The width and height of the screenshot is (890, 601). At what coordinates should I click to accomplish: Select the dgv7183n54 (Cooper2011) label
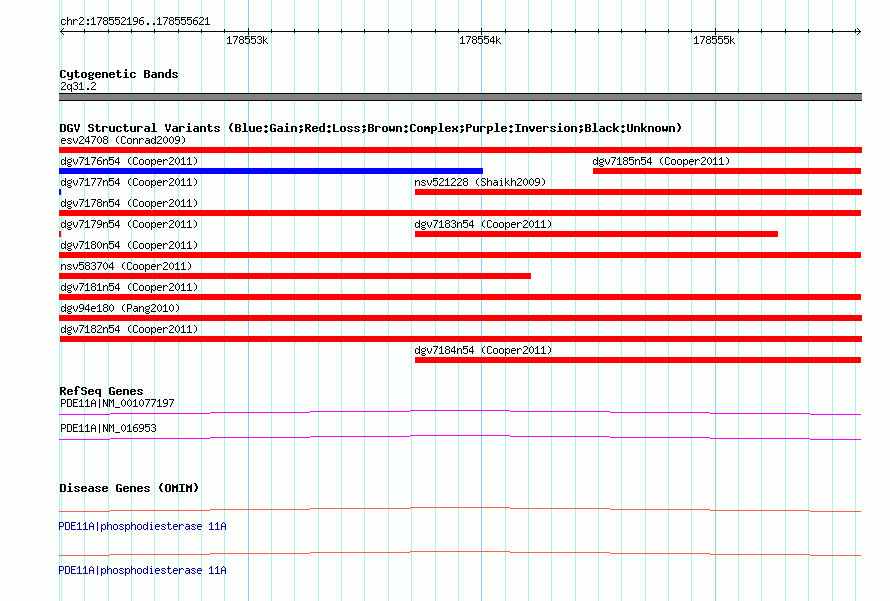click(484, 224)
